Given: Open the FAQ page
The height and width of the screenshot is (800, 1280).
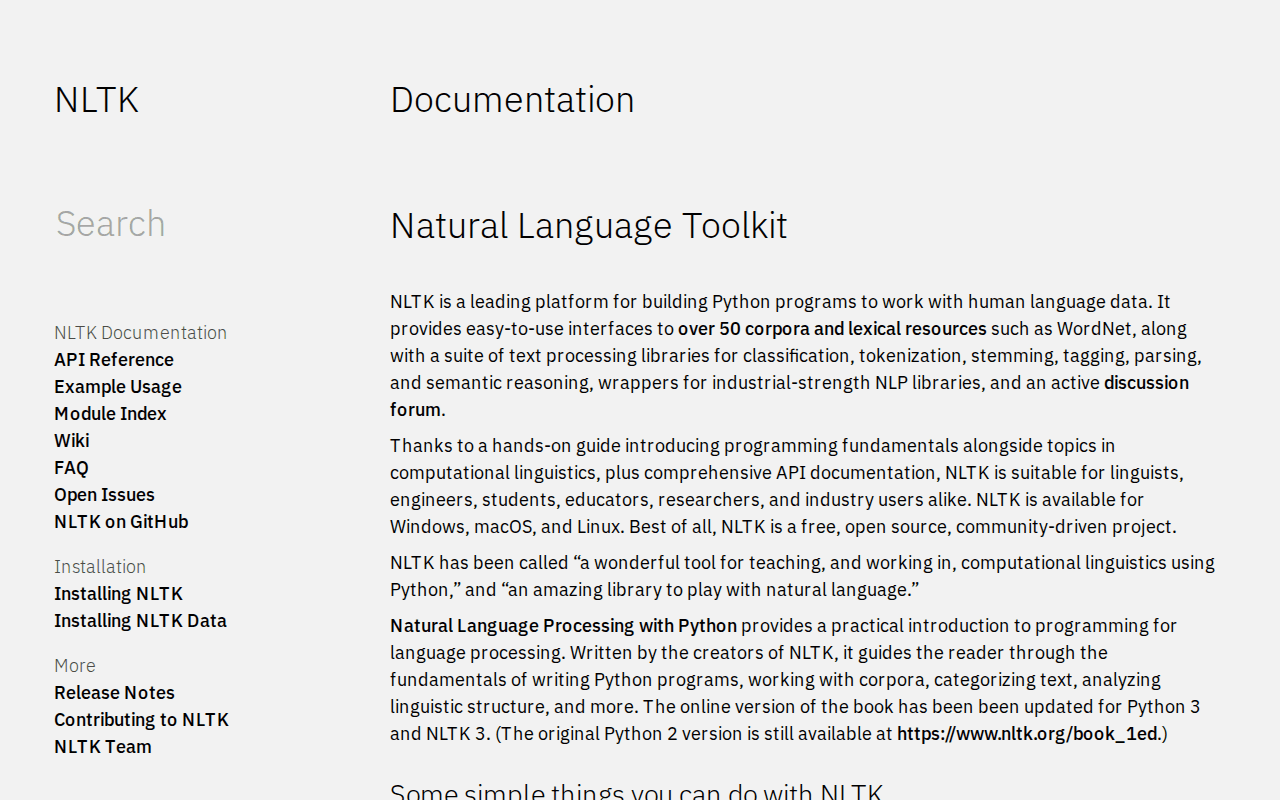Looking at the screenshot, I should [x=71, y=468].
